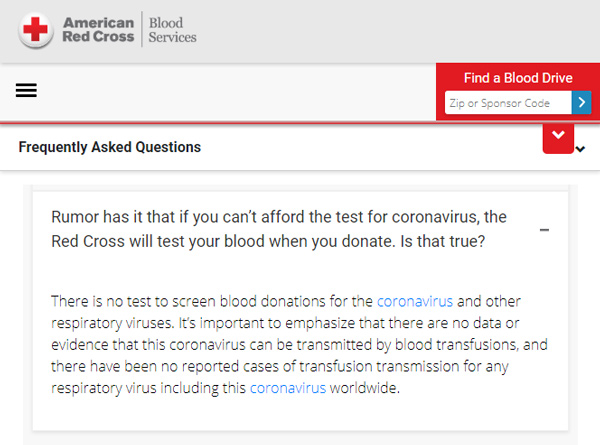The width and height of the screenshot is (600, 445).
Task: Open the coronavirus link before "worldwide"
Action: point(287,388)
